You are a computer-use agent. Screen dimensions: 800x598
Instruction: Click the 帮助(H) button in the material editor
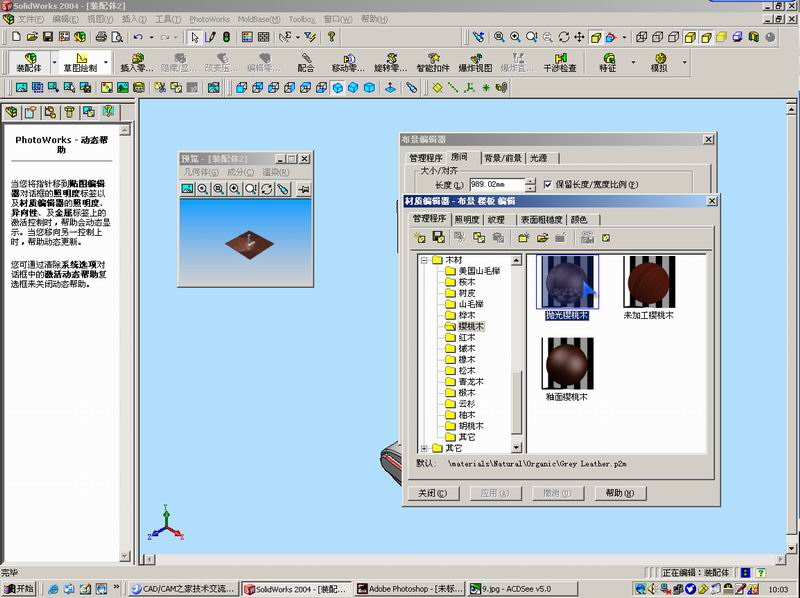pyautogui.click(x=620, y=493)
